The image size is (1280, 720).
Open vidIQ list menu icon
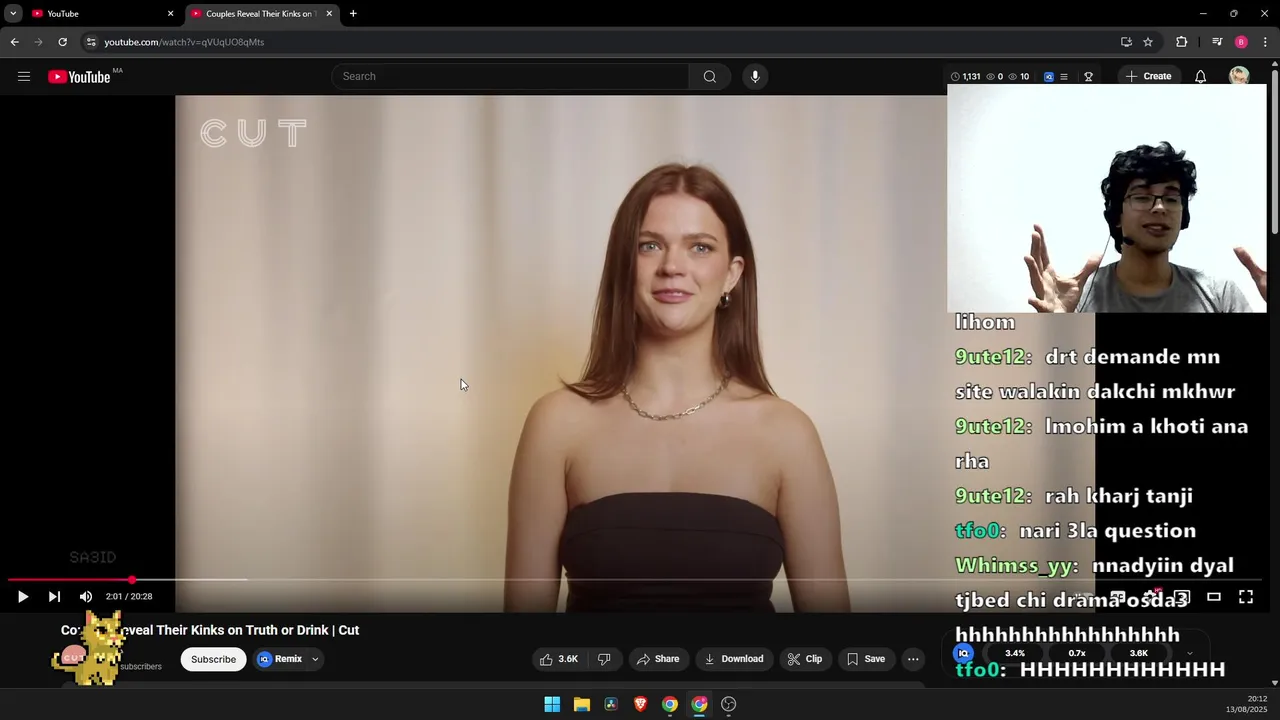(1064, 76)
